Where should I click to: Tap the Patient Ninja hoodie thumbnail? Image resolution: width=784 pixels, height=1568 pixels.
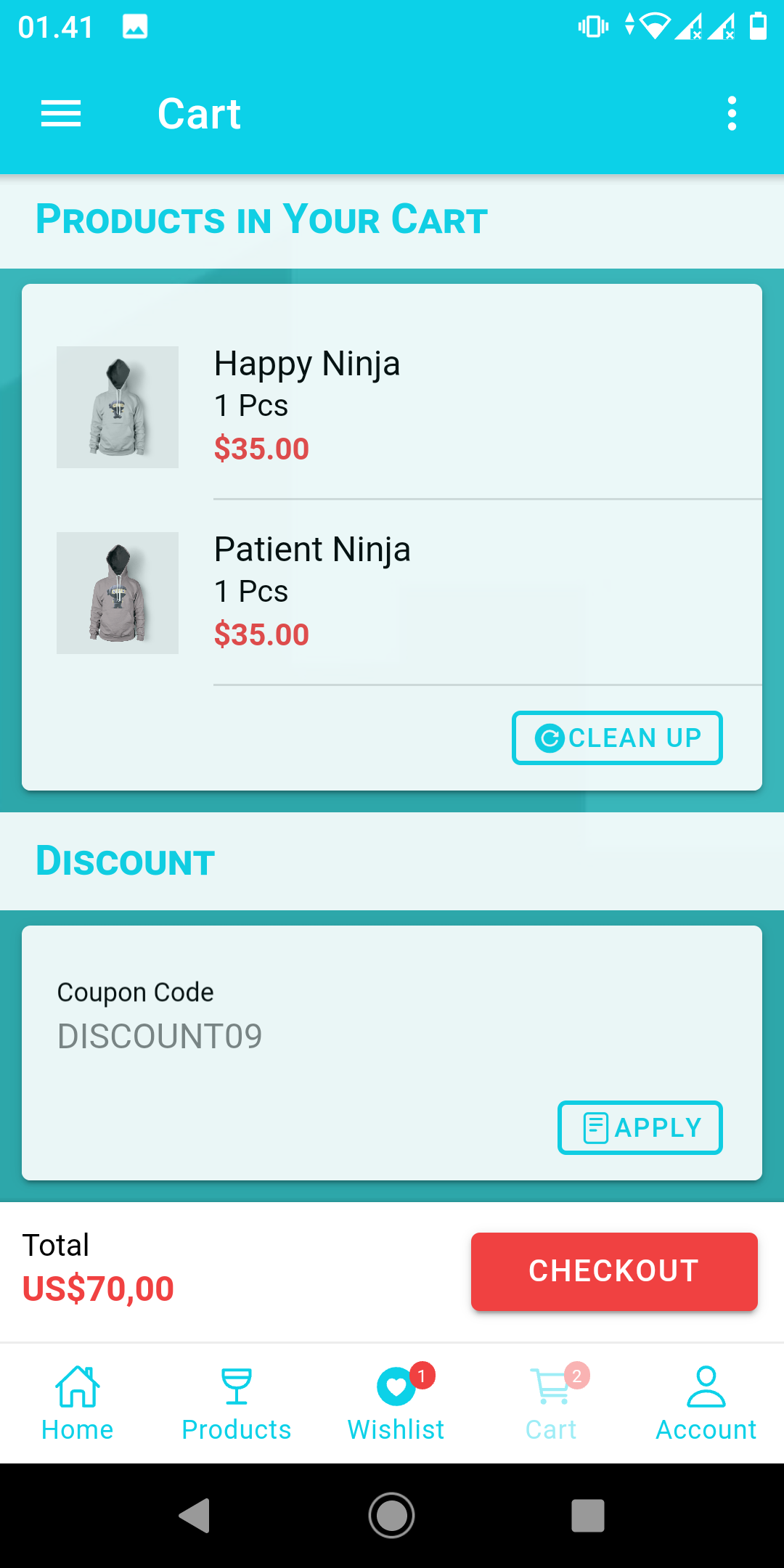[118, 593]
